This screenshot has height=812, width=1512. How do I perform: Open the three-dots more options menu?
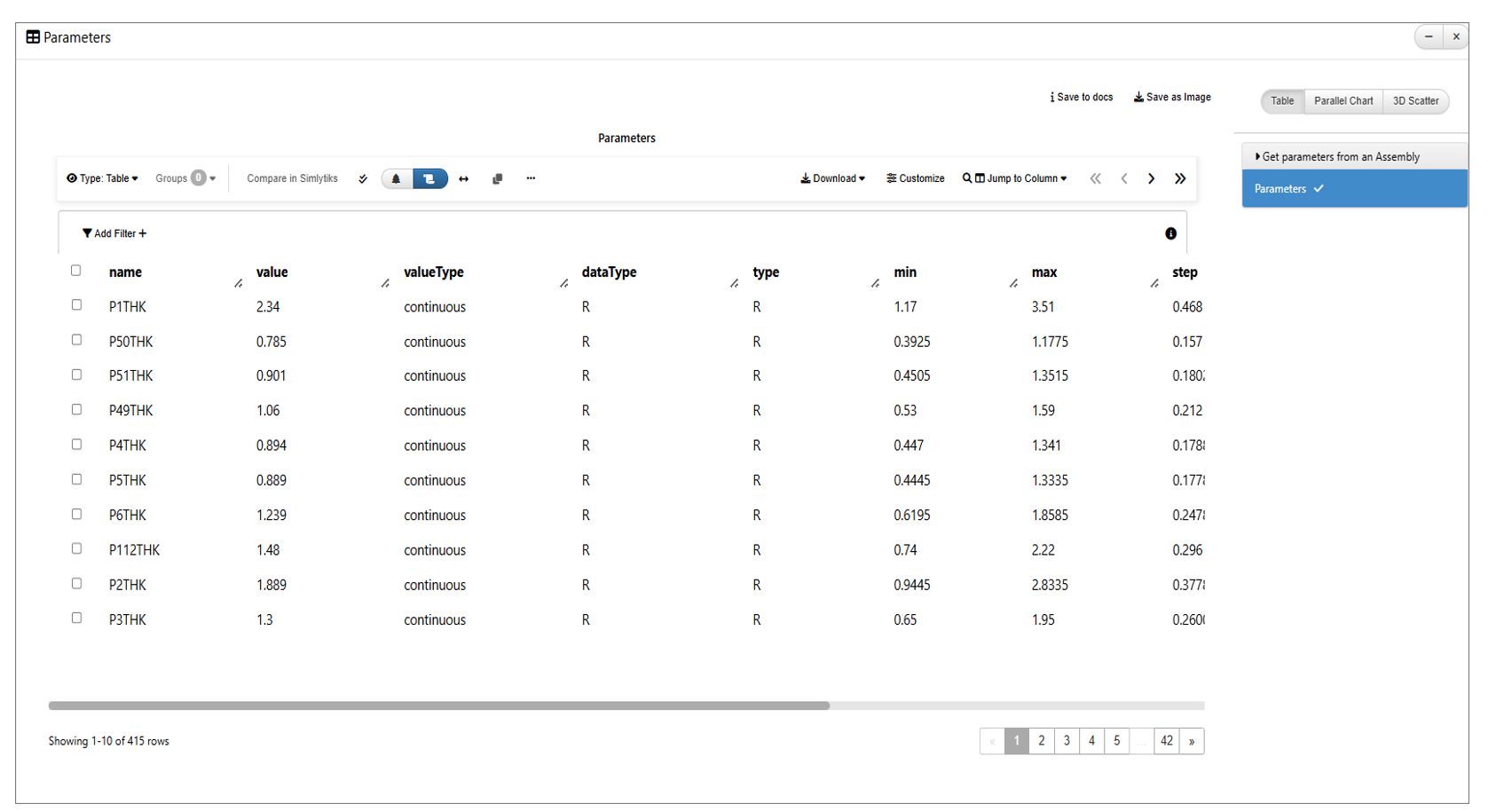point(531,178)
